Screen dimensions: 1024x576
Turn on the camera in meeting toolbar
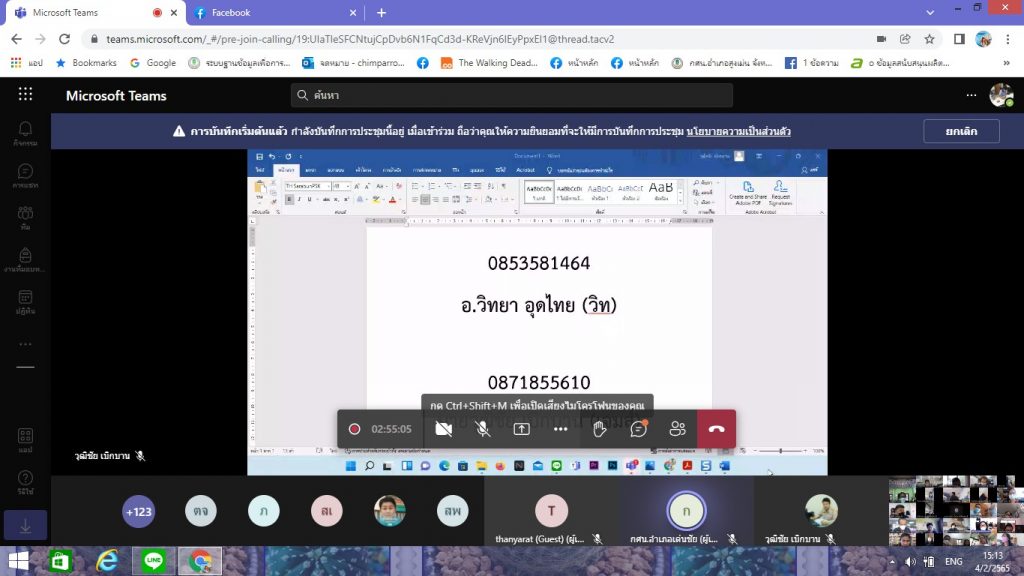pos(443,429)
